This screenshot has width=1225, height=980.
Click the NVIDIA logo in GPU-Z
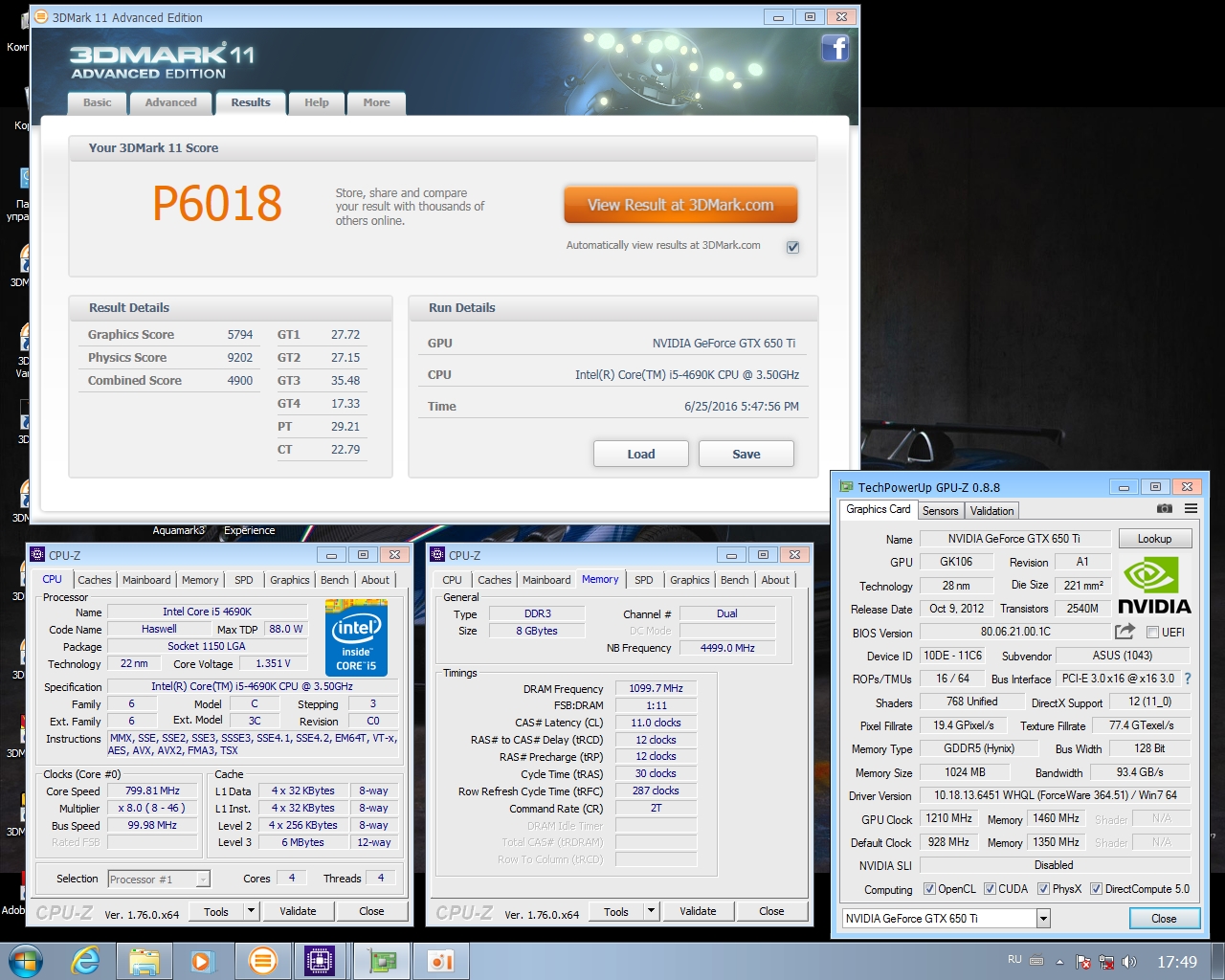click(x=1154, y=587)
